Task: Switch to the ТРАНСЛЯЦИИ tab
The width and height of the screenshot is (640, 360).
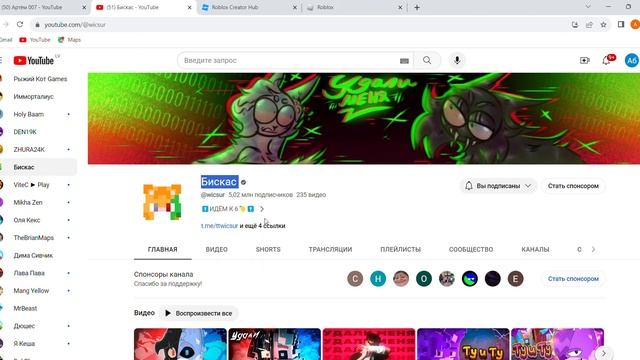Action: 330,249
